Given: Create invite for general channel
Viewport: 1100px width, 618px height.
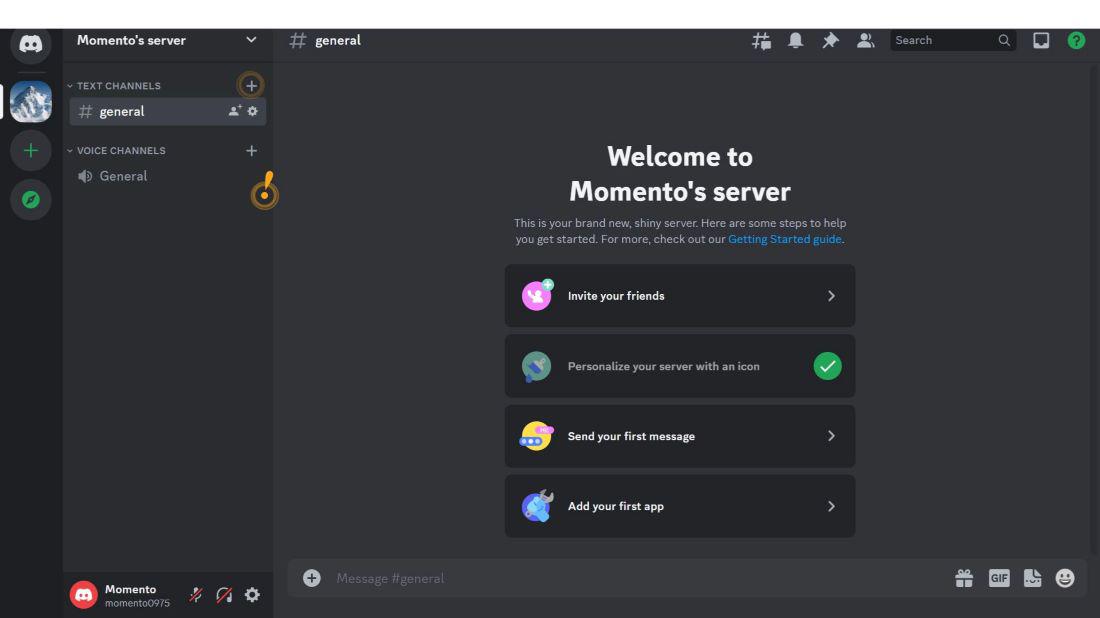Looking at the screenshot, I should 234,111.
